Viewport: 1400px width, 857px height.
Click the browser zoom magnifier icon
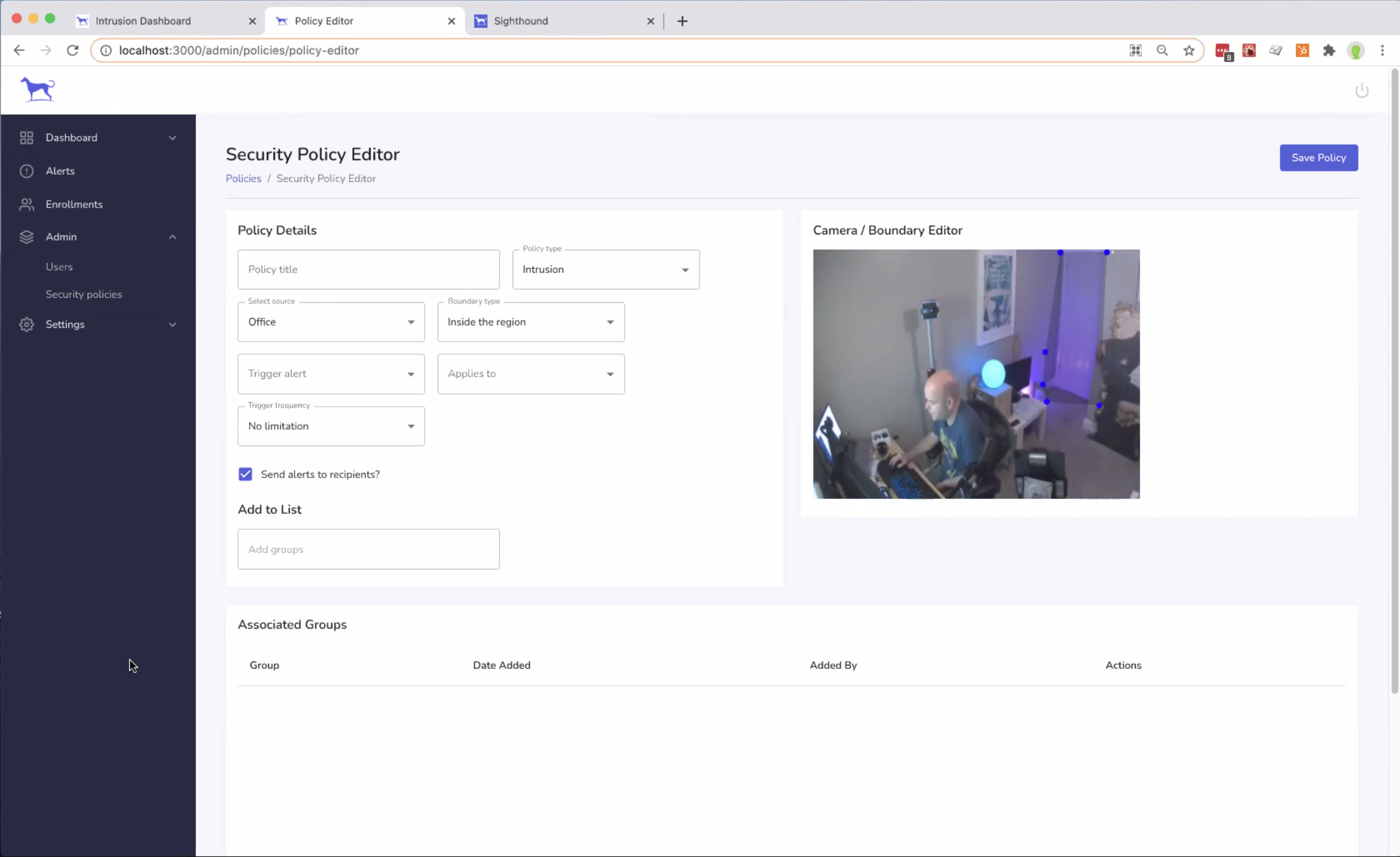coord(1162,51)
